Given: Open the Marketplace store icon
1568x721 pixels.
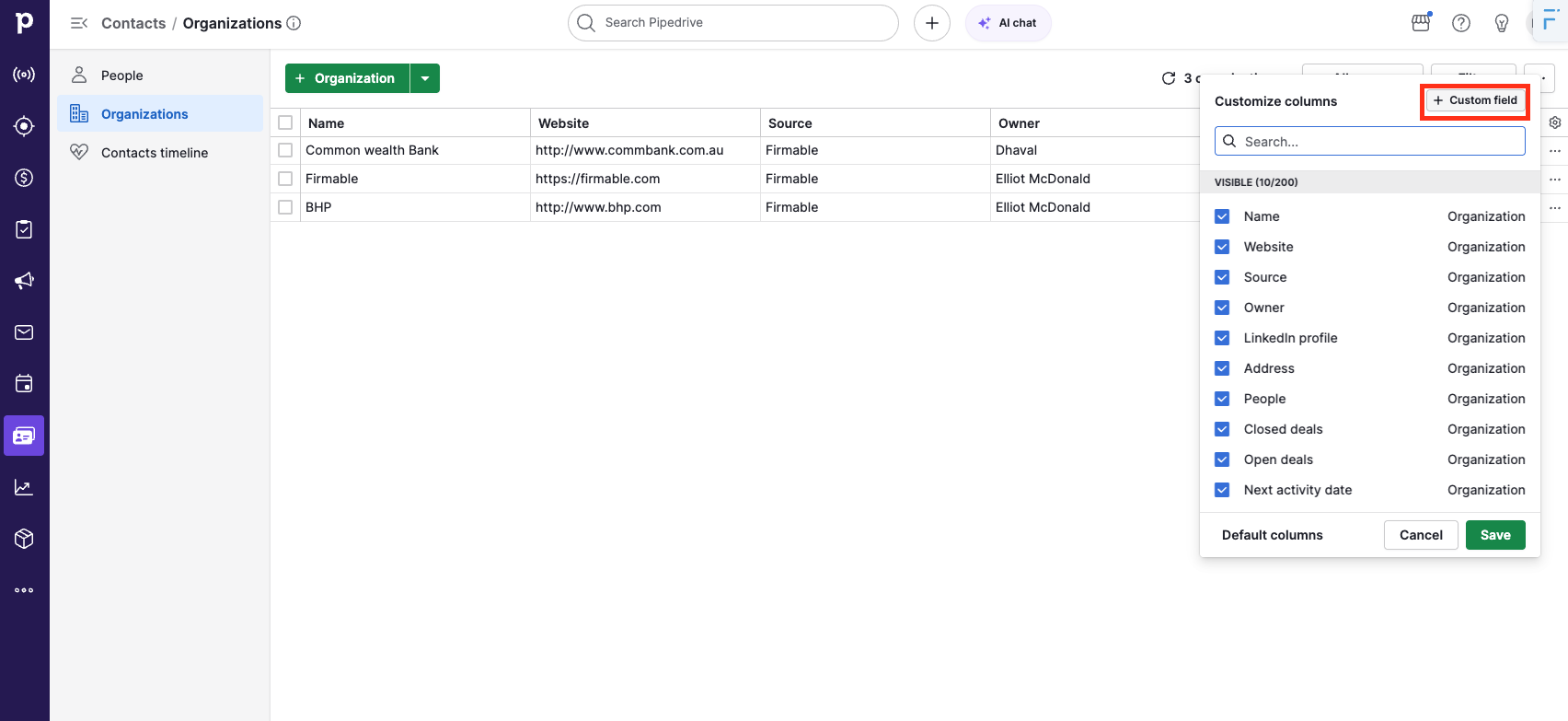Looking at the screenshot, I should 1421,22.
